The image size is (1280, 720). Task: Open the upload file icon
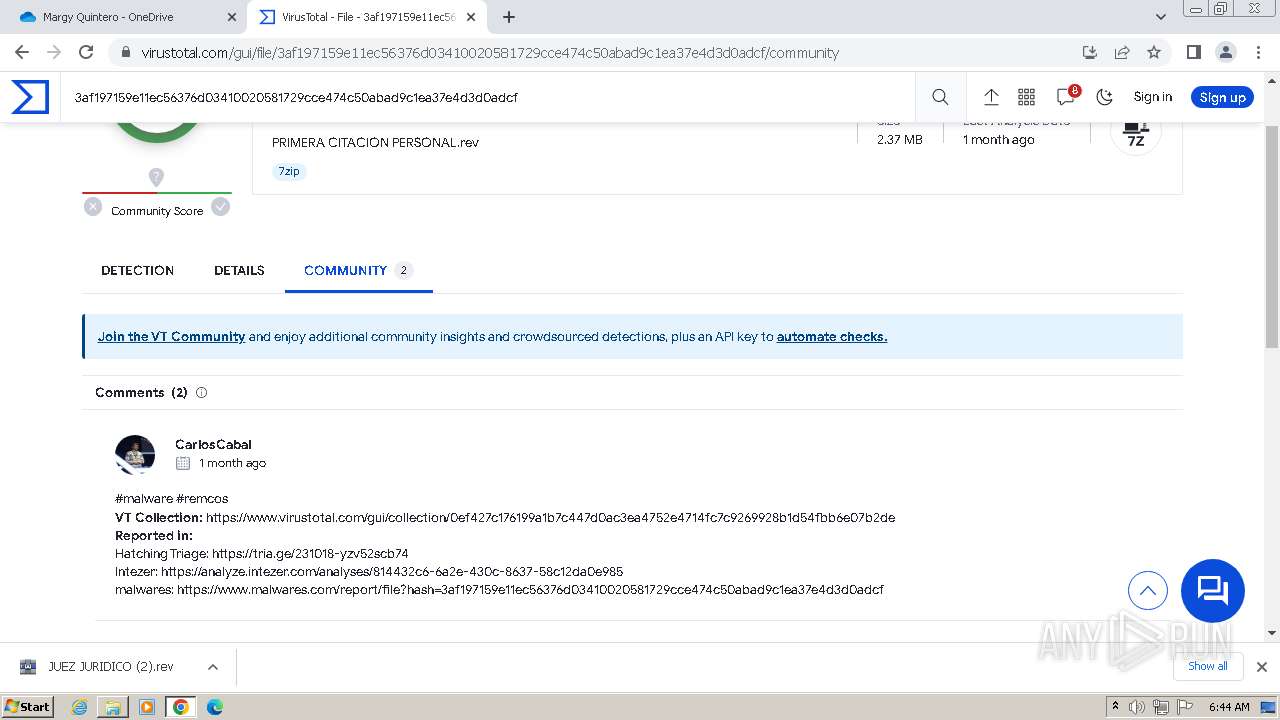tap(991, 97)
